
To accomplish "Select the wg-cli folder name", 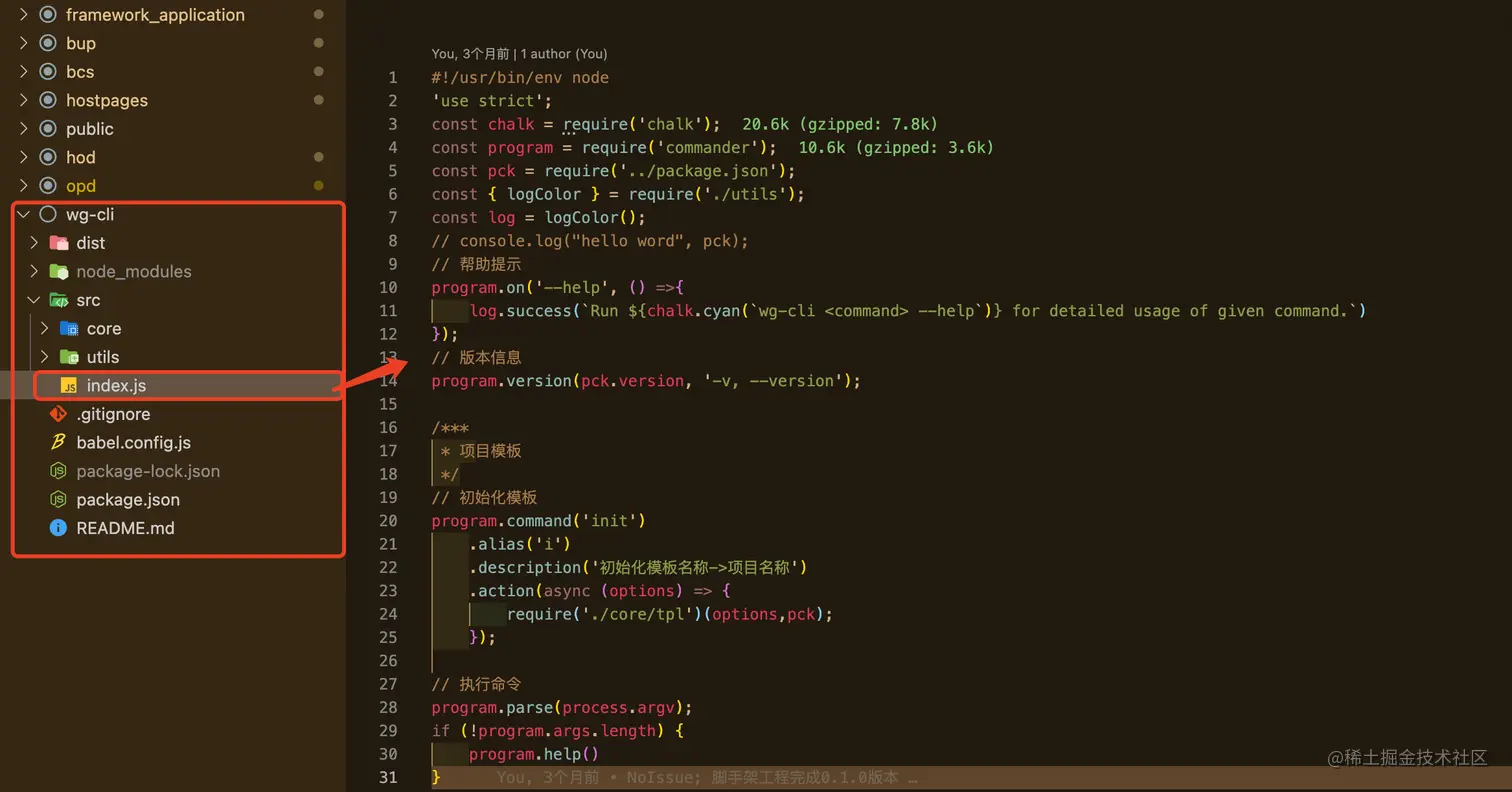I will 90,214.
